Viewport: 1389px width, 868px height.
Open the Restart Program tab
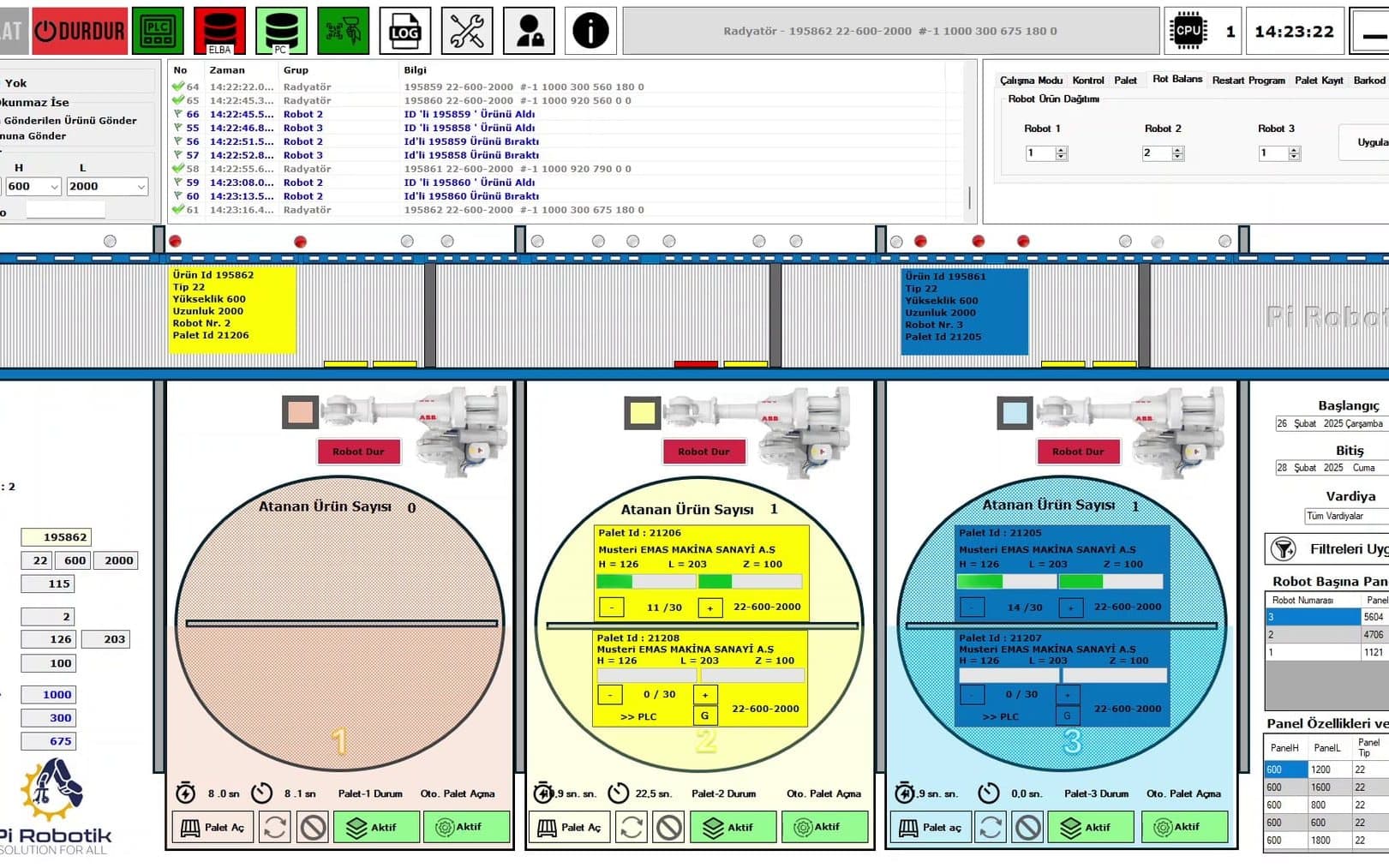tap(1248, 81)
